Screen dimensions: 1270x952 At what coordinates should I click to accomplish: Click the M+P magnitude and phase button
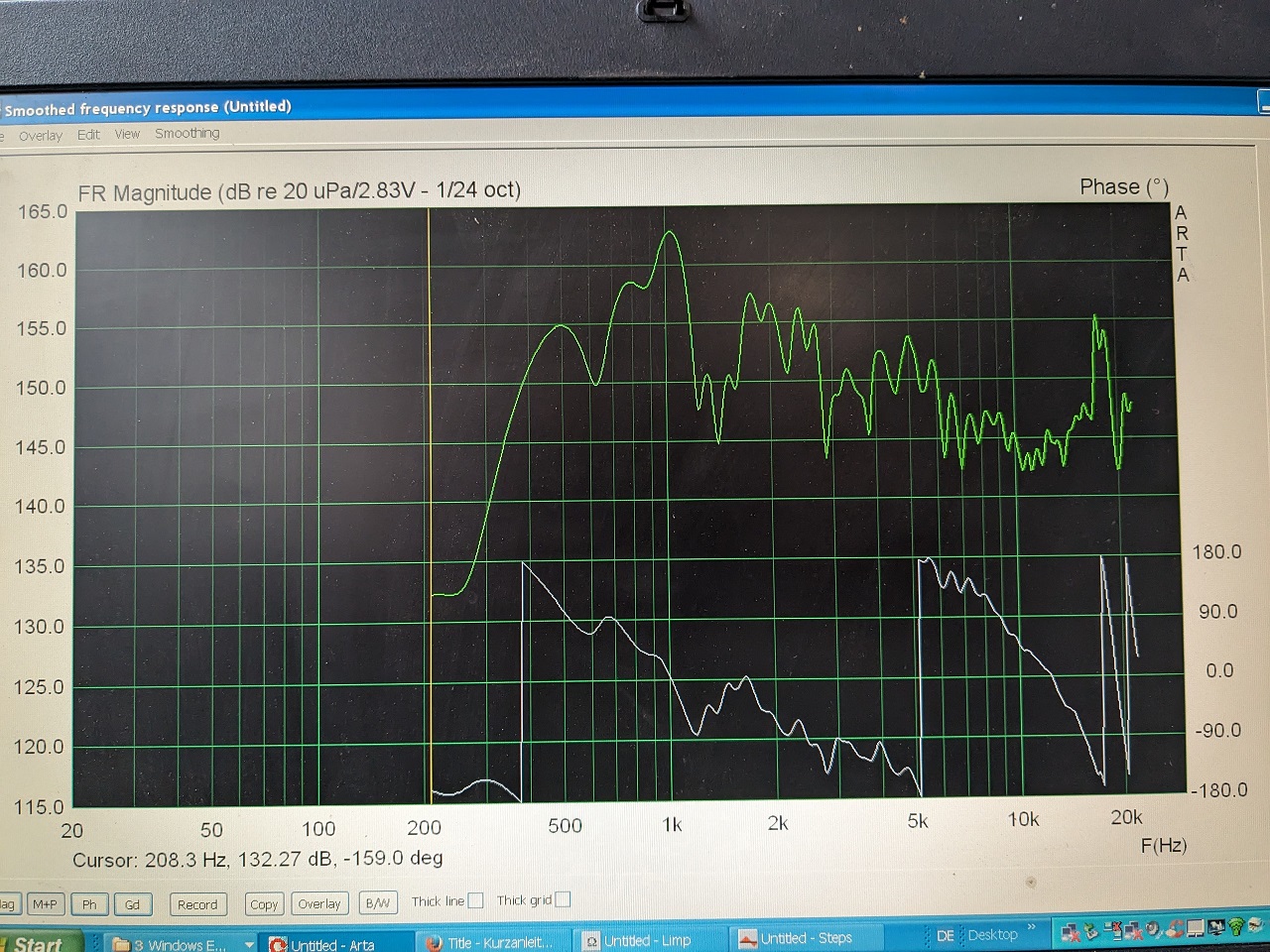(45, 904)
